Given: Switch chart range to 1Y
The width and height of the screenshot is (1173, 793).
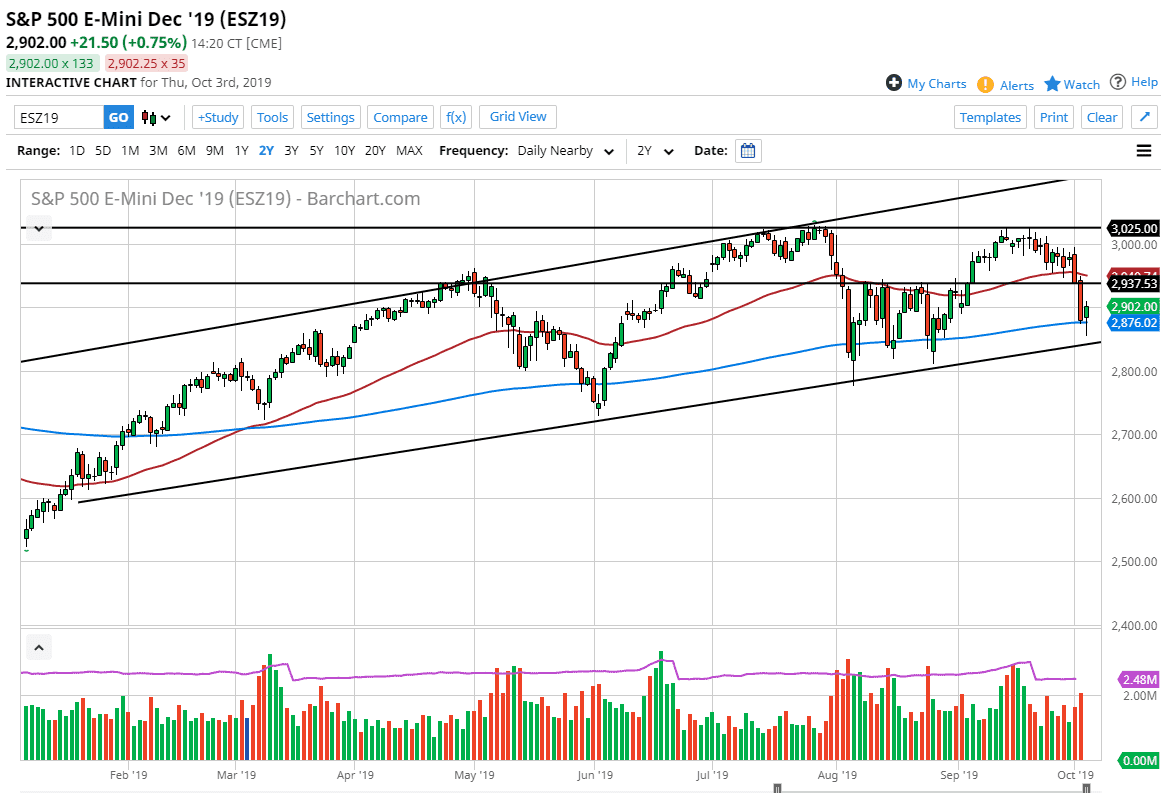Looking at the screenshot, I should coord(241,151).
